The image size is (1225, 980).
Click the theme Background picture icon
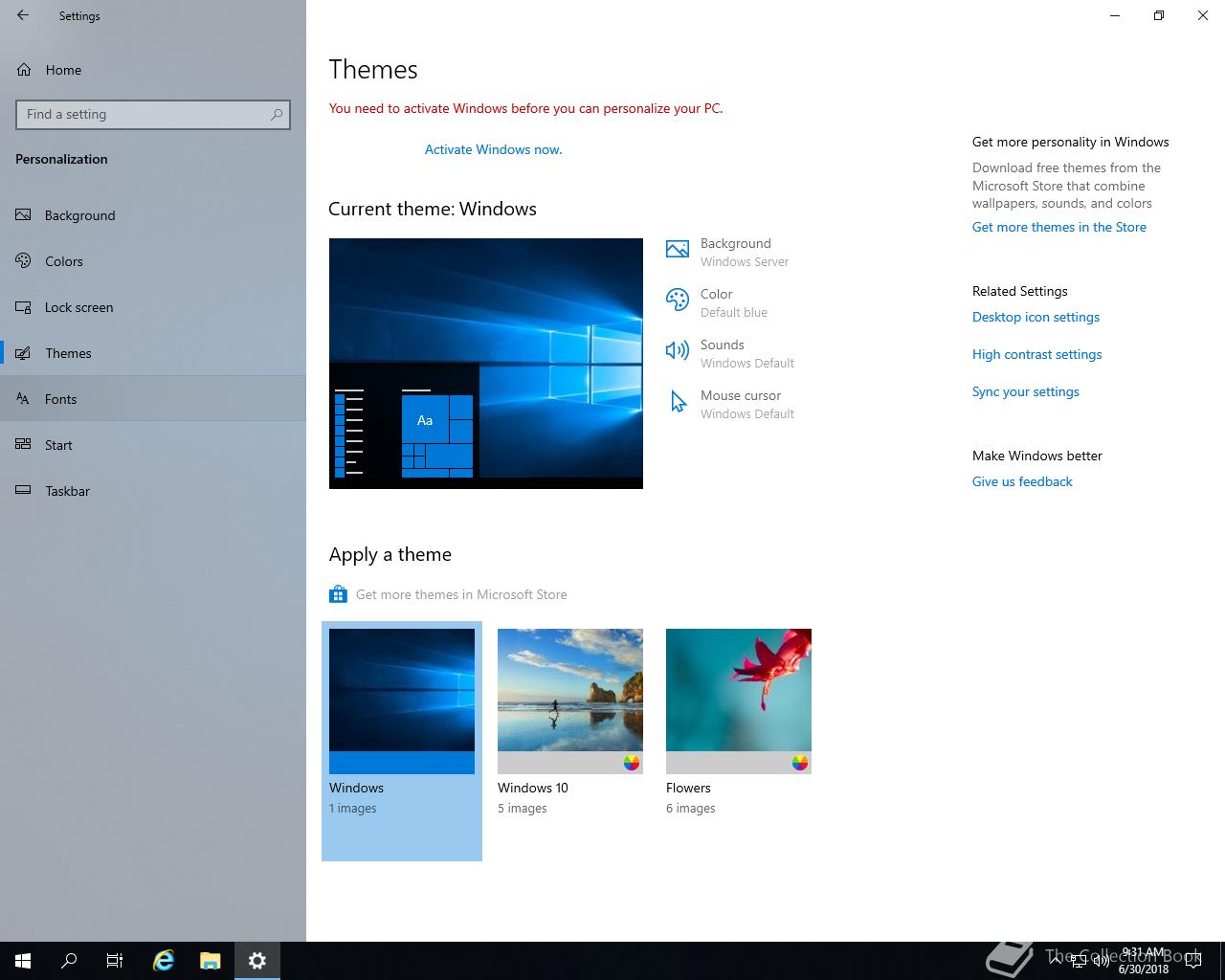678,250
